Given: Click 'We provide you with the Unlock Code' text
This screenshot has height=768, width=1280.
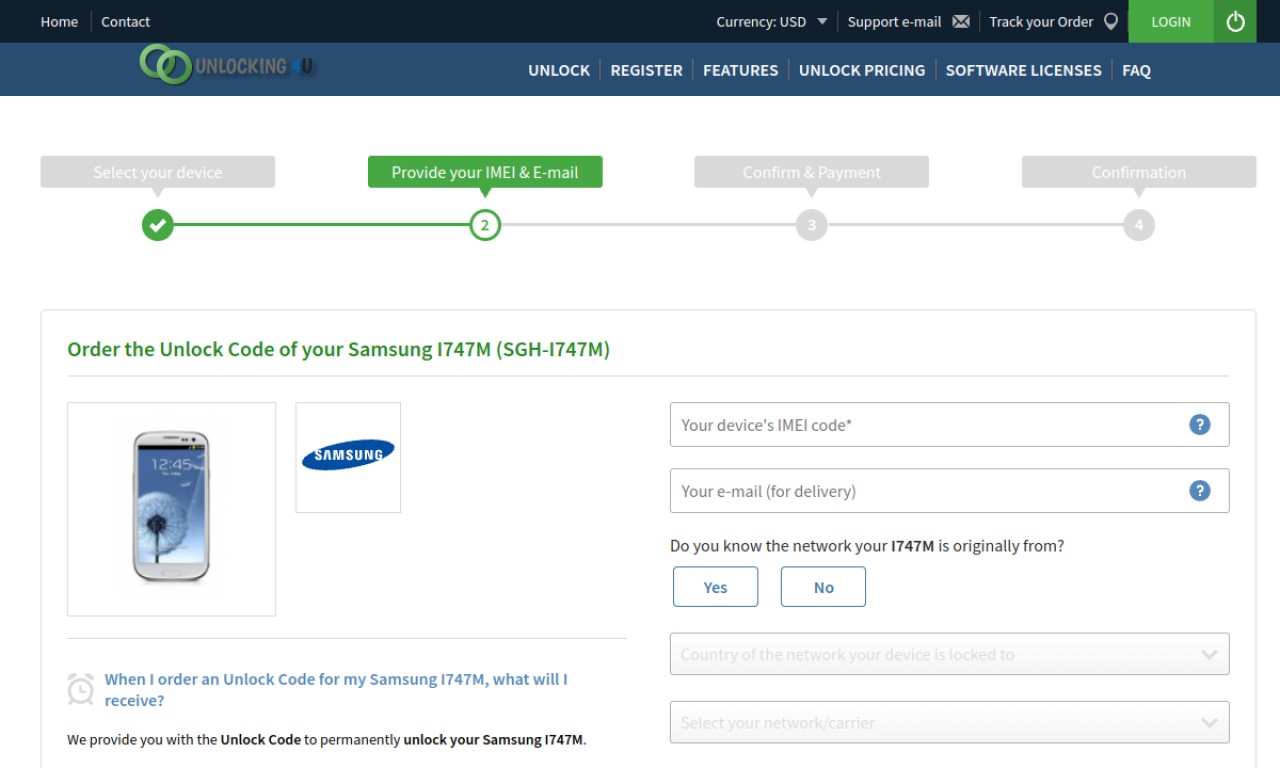Looking at the screenshot, I should [326, 740].
